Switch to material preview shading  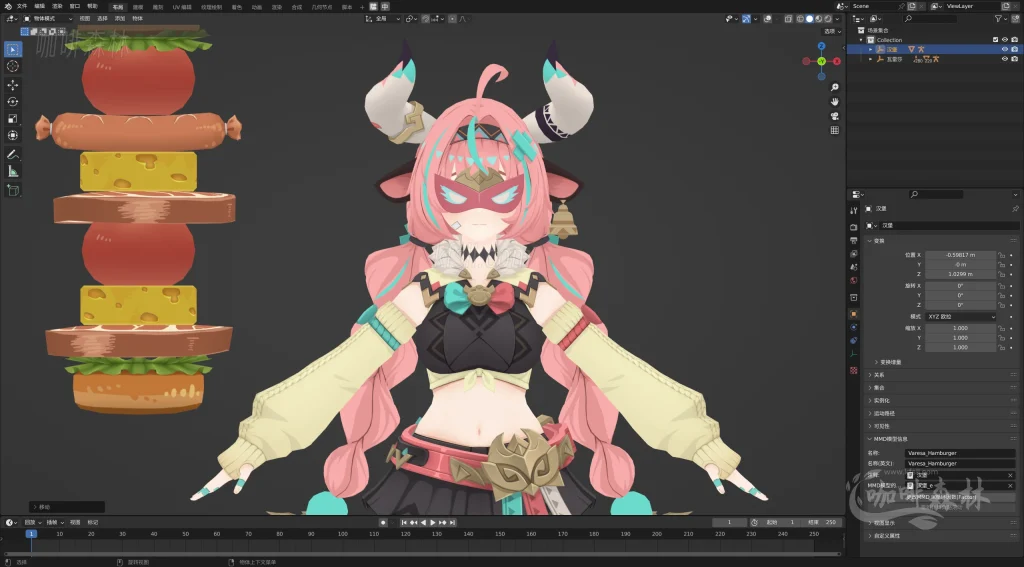coord(819,19)
